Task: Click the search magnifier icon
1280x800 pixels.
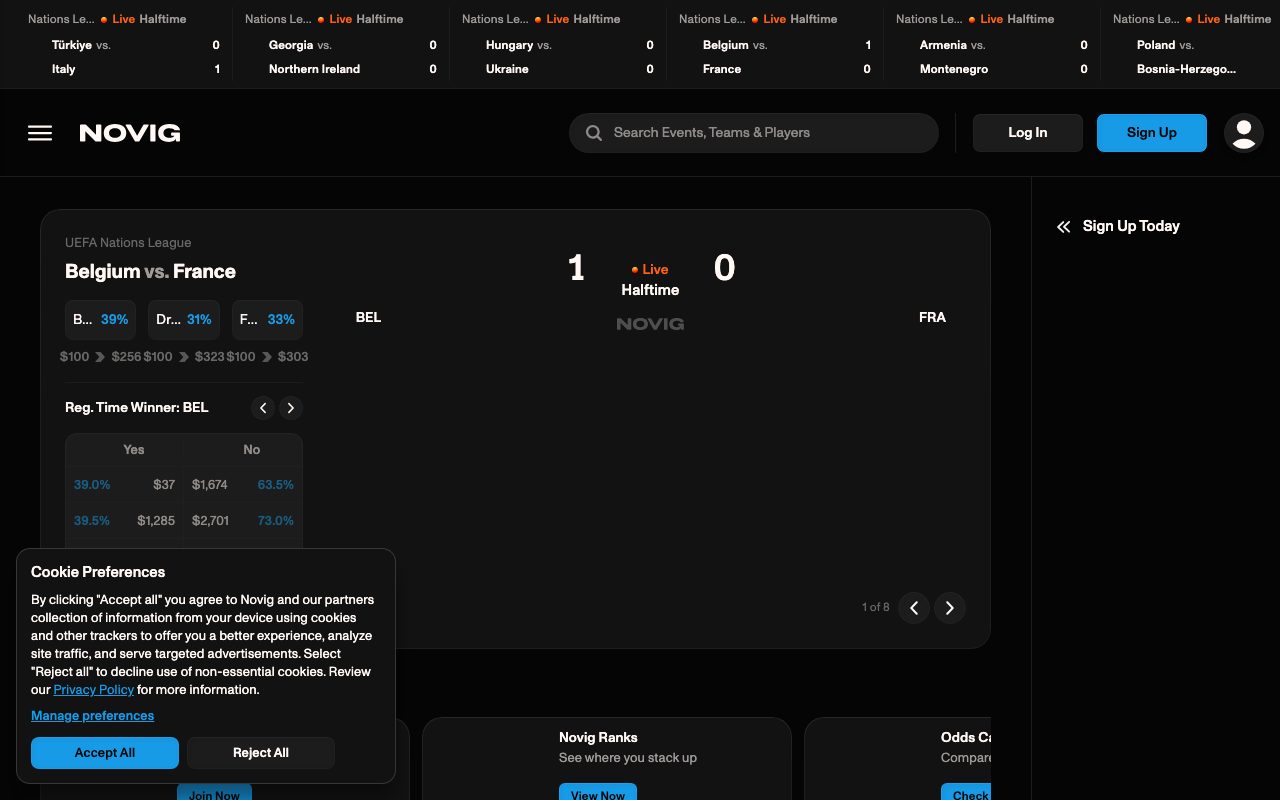Action: click(x=594, y=133)
